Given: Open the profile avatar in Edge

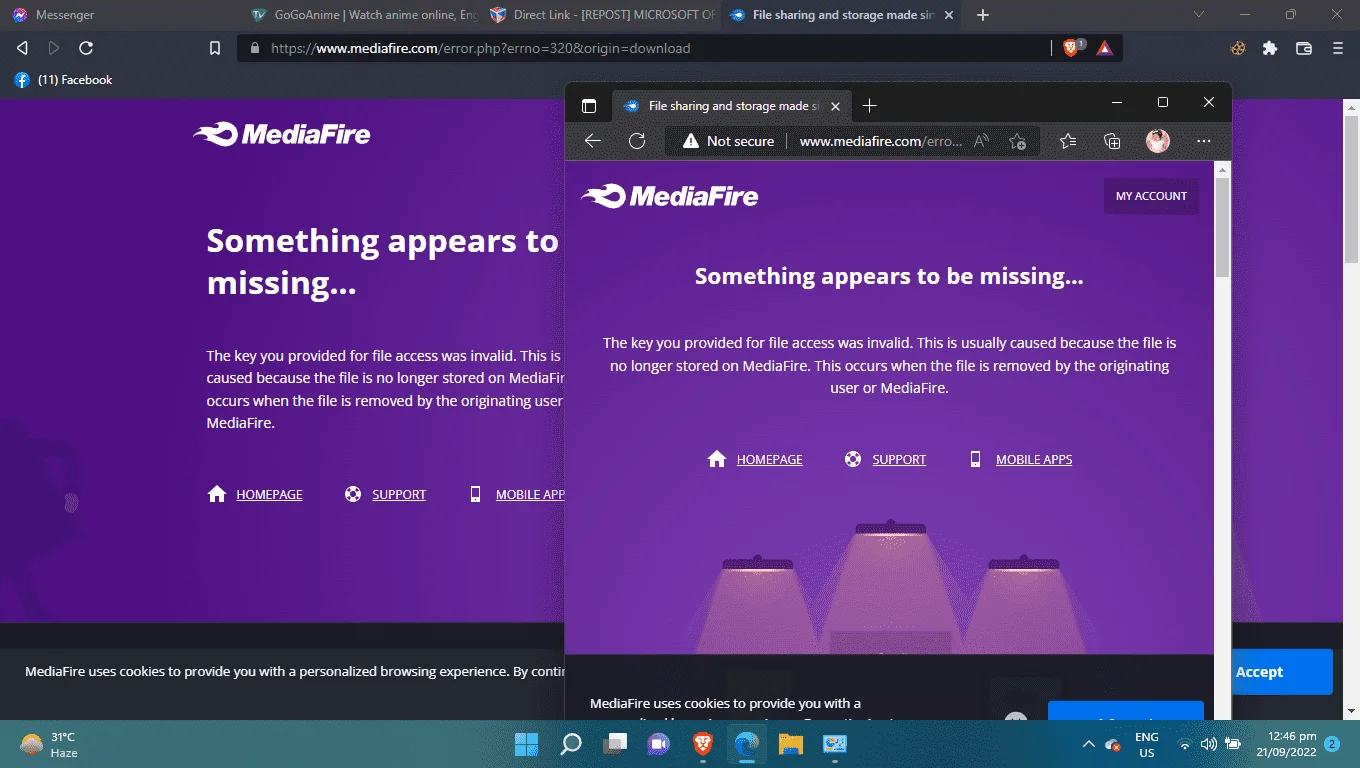Looking at the screenshot, I should 1158,141.
